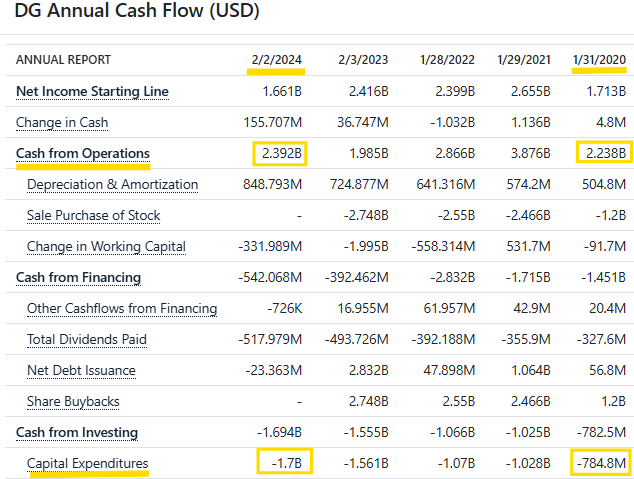
Task: Open the Capital Expenditures link
Action: point(88,463)
